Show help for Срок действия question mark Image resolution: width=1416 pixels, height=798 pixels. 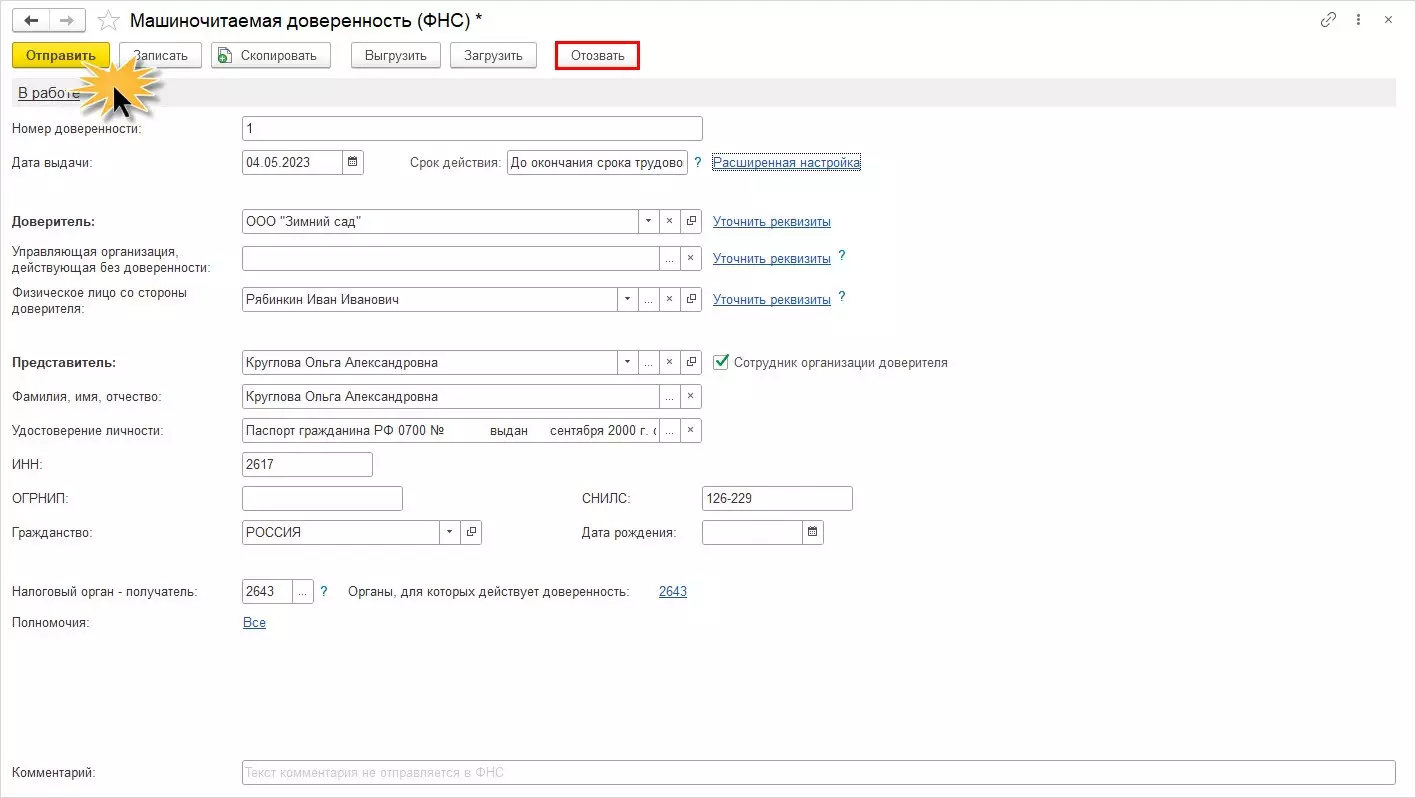(698, 161)
